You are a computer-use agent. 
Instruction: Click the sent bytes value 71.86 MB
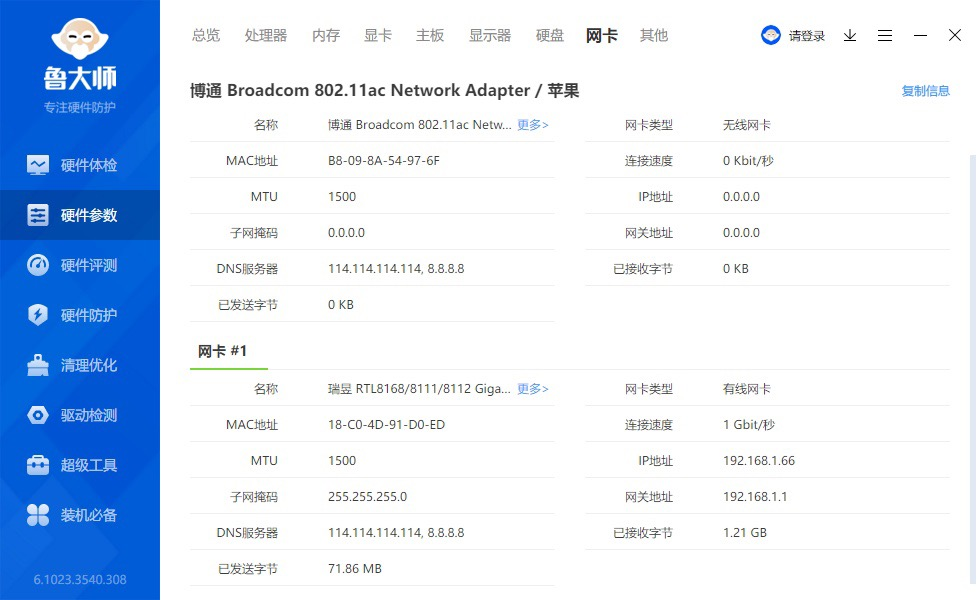[x=354, y=569]
